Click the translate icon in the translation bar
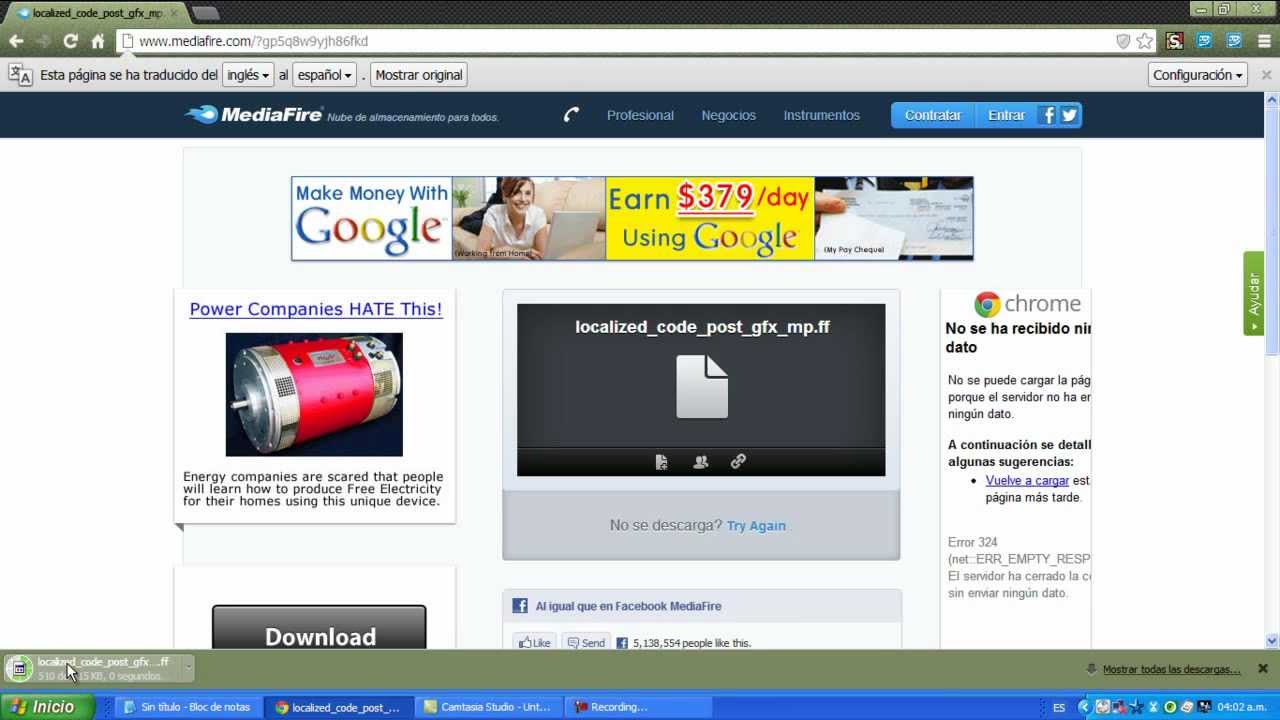1280x720 pixels. click(20, 75)
